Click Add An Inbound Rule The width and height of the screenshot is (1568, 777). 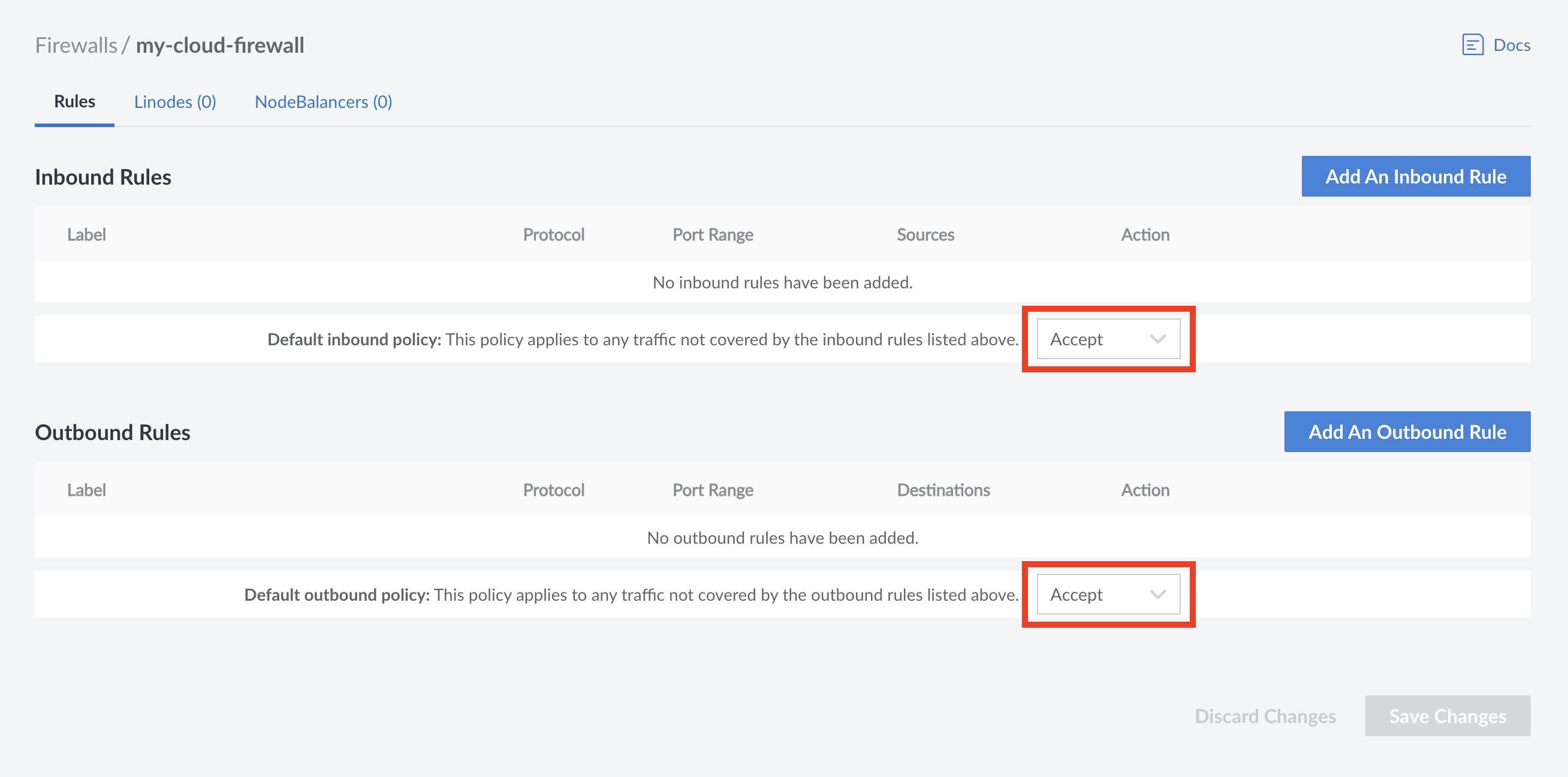tap(1415, 176)
